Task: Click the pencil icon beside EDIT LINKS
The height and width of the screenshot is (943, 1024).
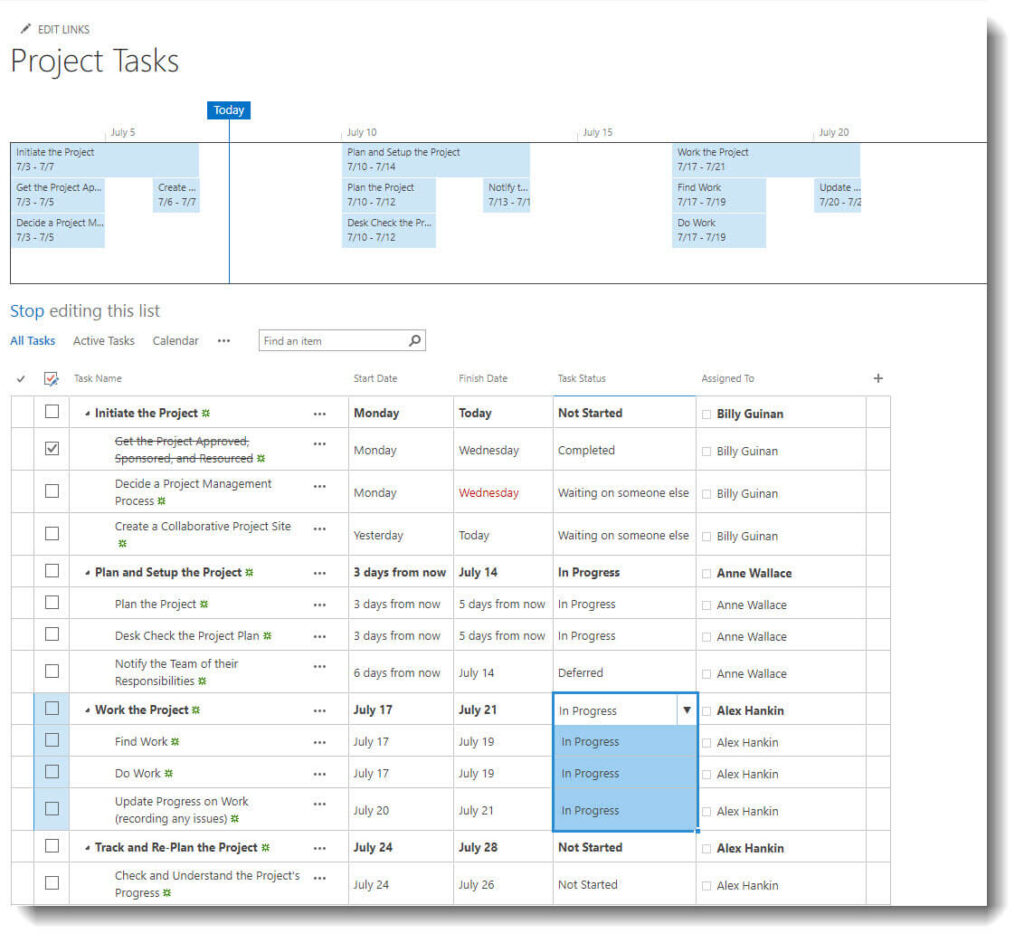Action: click(x=25, y=29)
